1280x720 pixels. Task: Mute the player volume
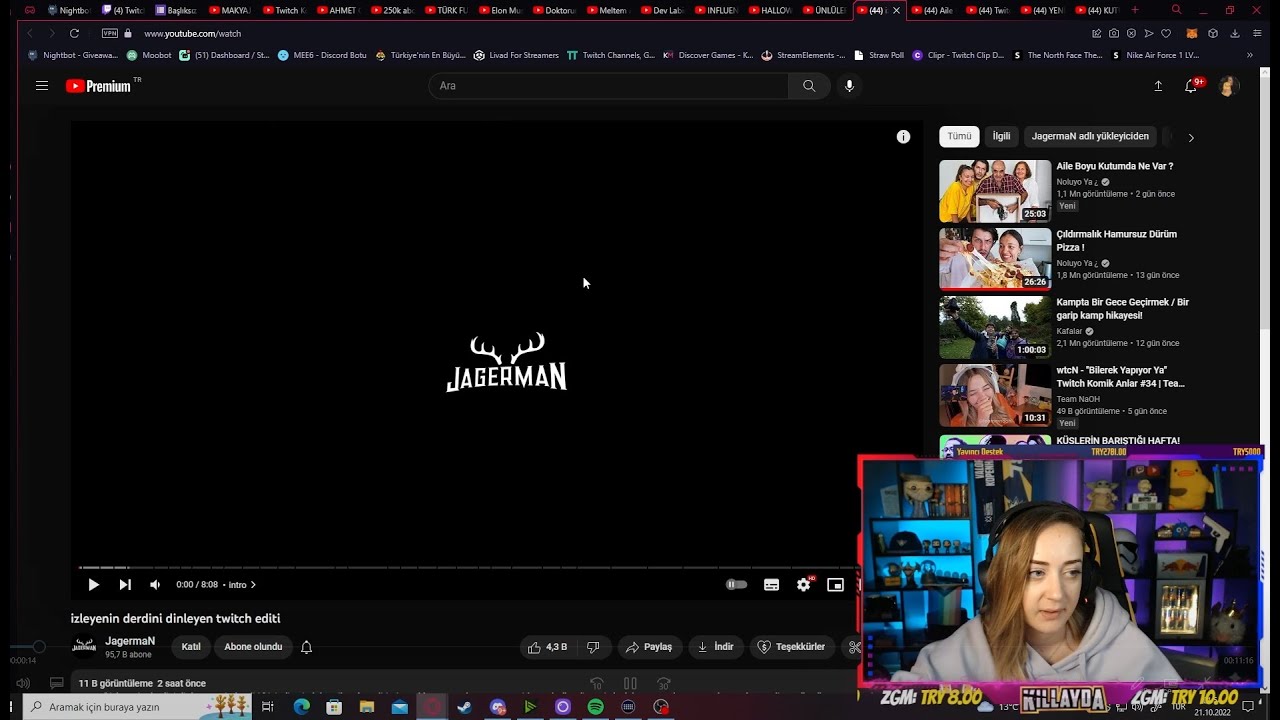coord(155,585)
